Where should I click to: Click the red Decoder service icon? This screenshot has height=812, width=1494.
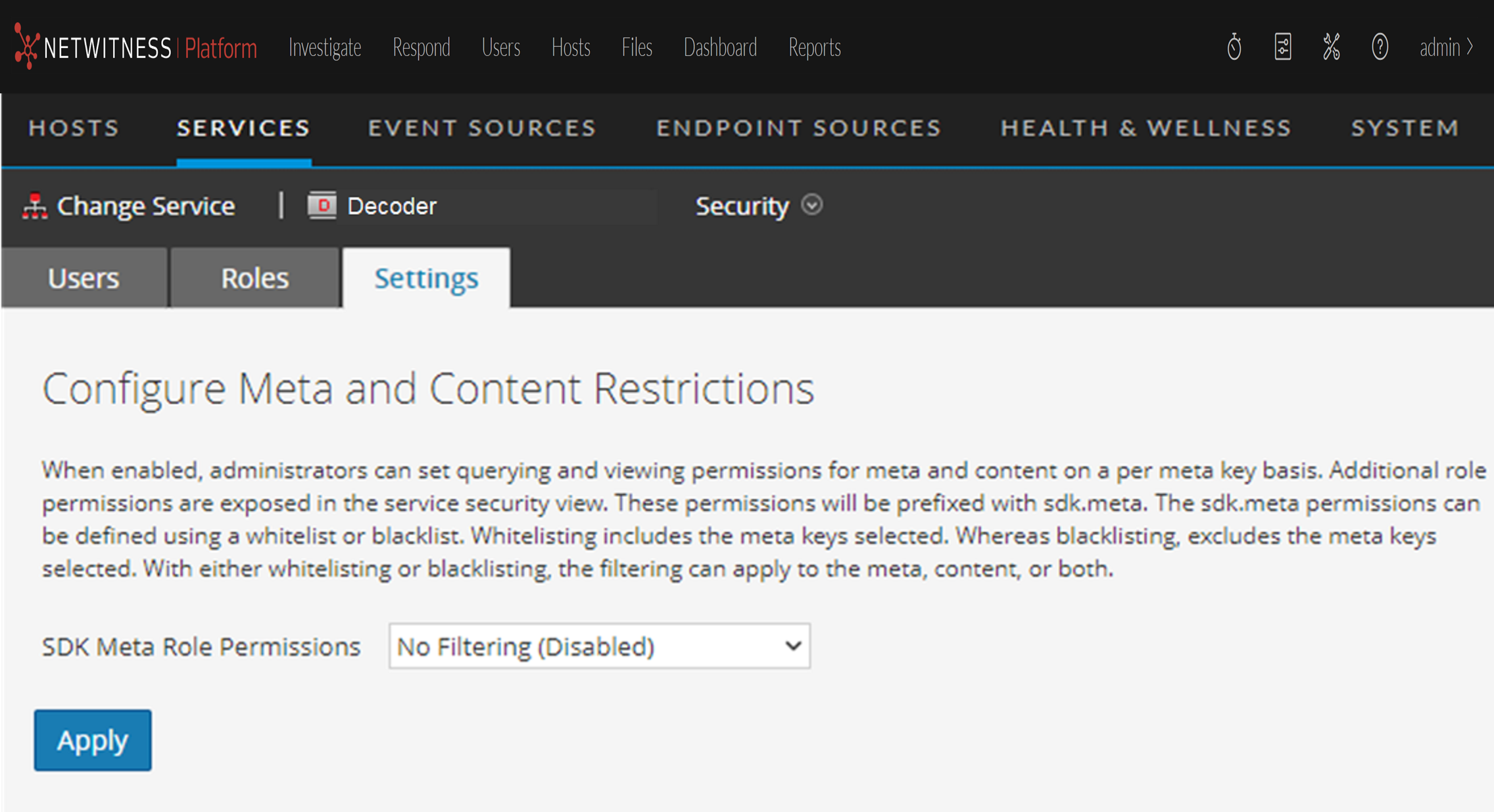(322, 206)
